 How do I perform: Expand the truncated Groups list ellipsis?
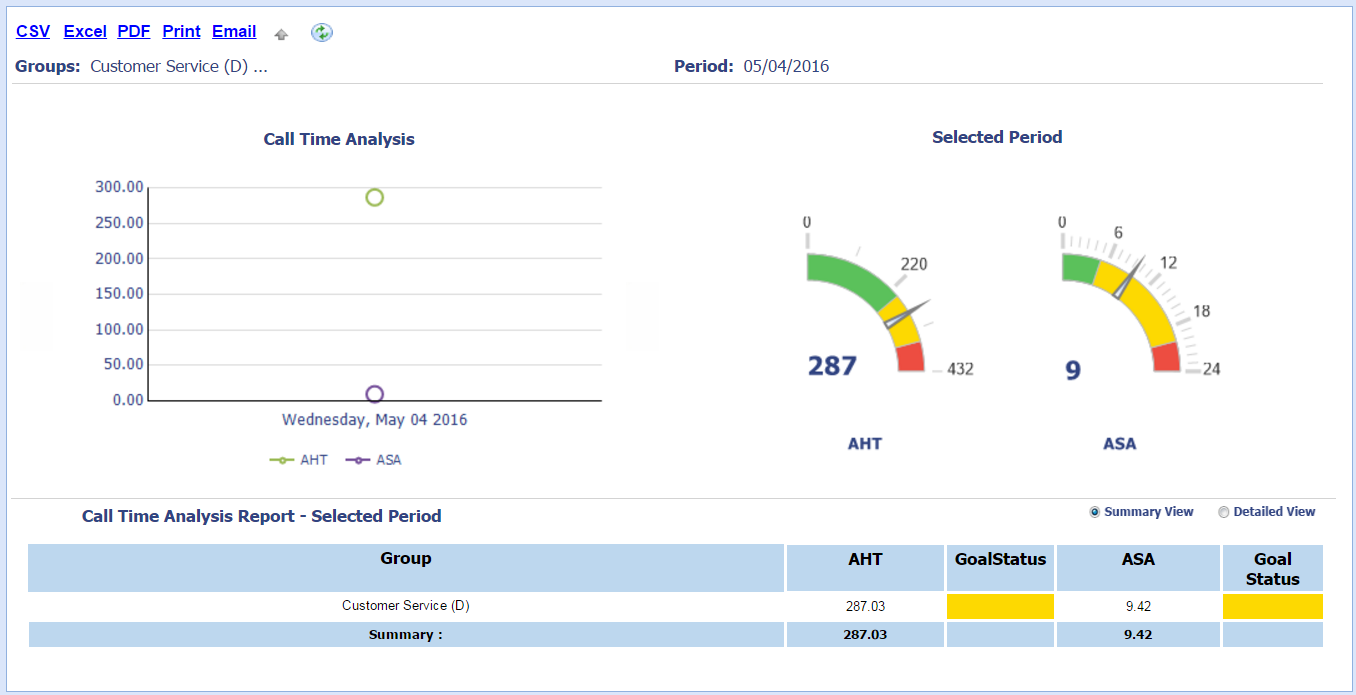click(x=260, y=67)
